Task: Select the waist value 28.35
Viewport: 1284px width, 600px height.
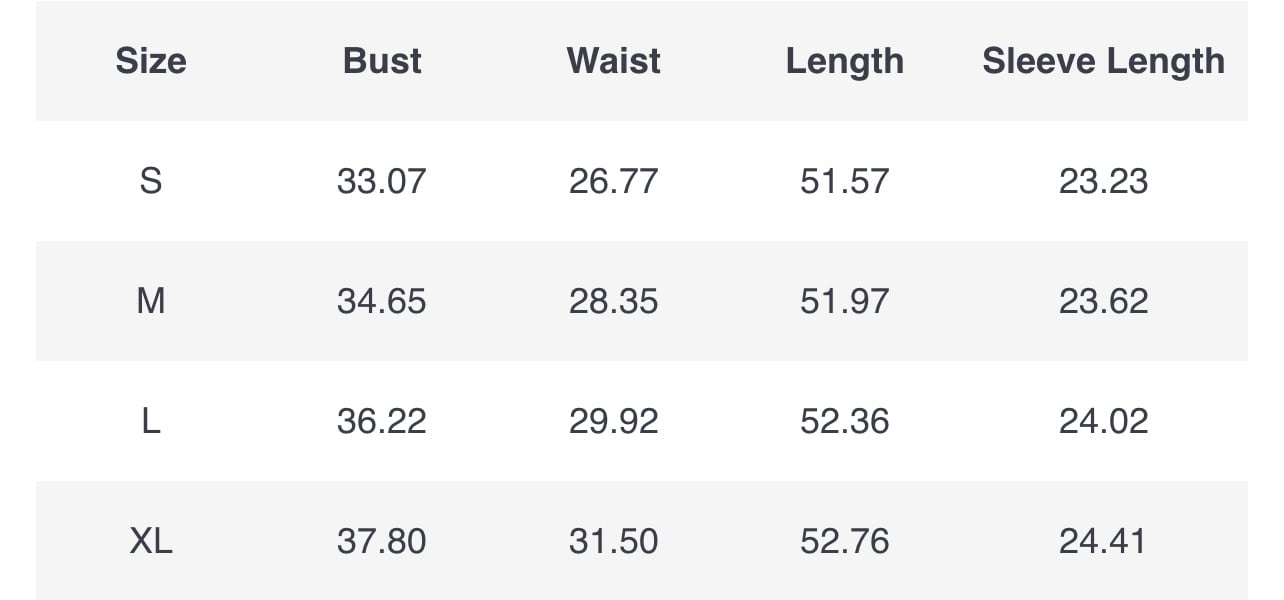Action: click(613, 301)
